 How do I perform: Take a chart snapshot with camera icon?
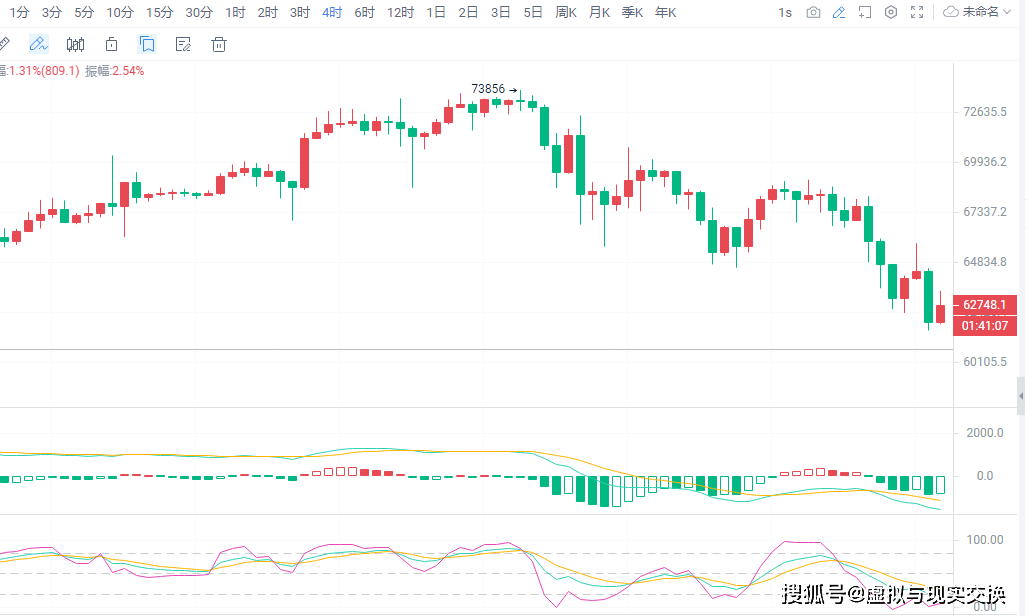point(814,13)
